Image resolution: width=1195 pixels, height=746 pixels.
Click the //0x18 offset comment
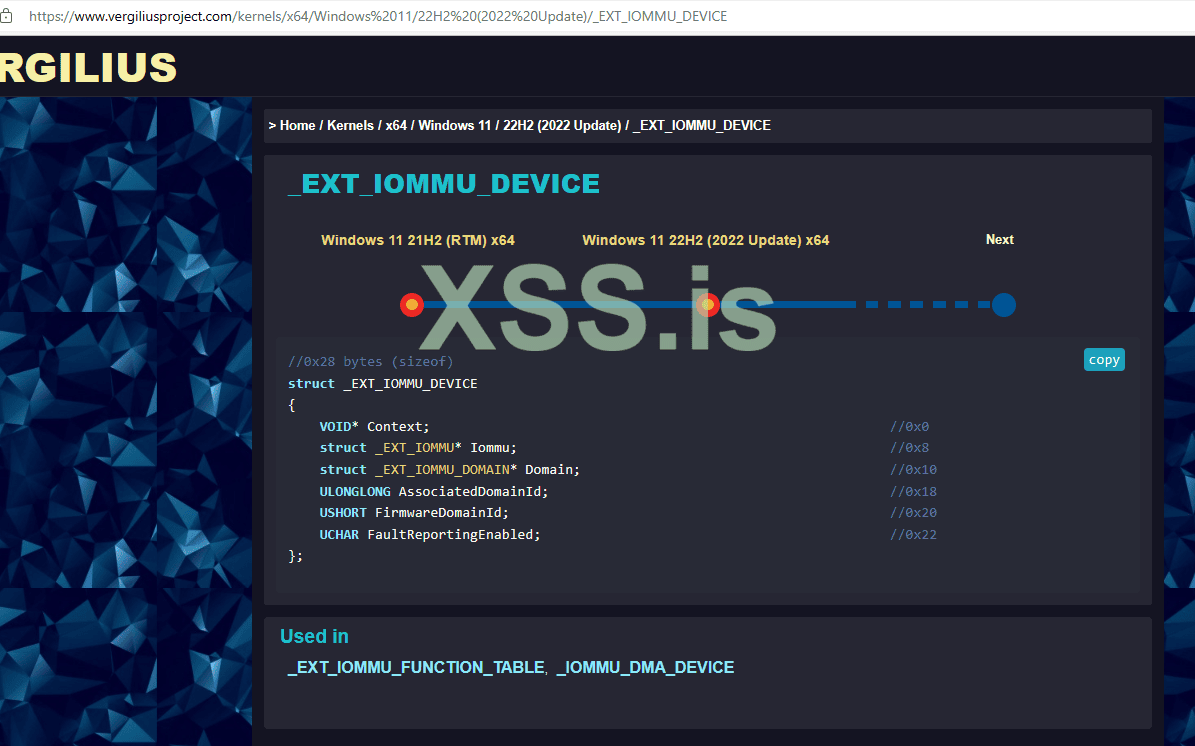(913, 491)
